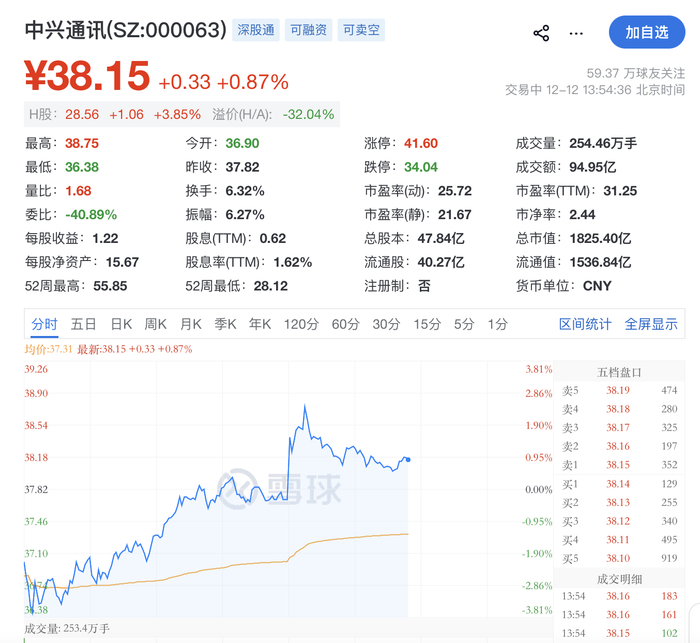The height and width of the screenshot is (643, 700).
Task: Click the trade detail row with volume 183
Action: 620,596
